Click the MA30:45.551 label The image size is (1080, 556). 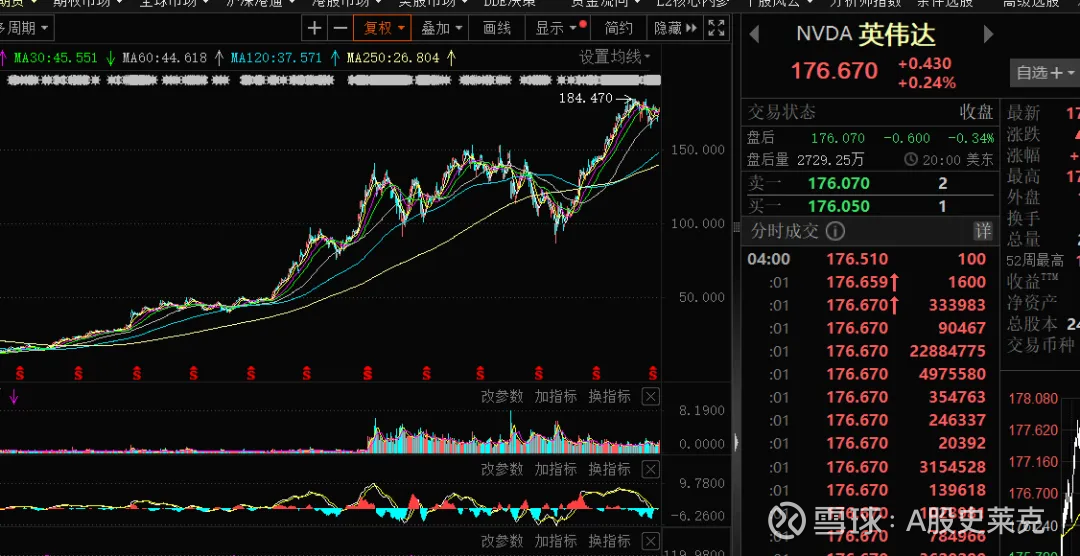[56, 58]
